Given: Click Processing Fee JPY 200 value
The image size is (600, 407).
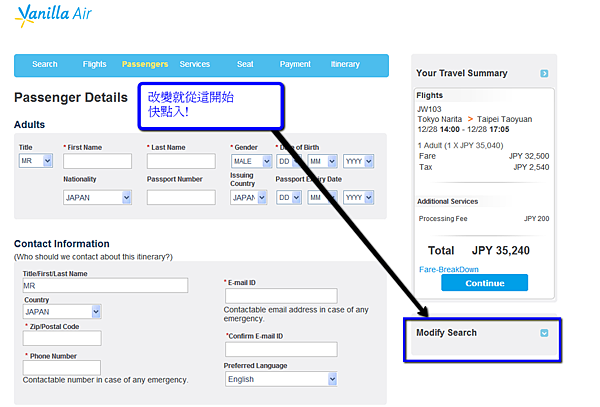Looking at the screenshot, I should pos(536,218).
